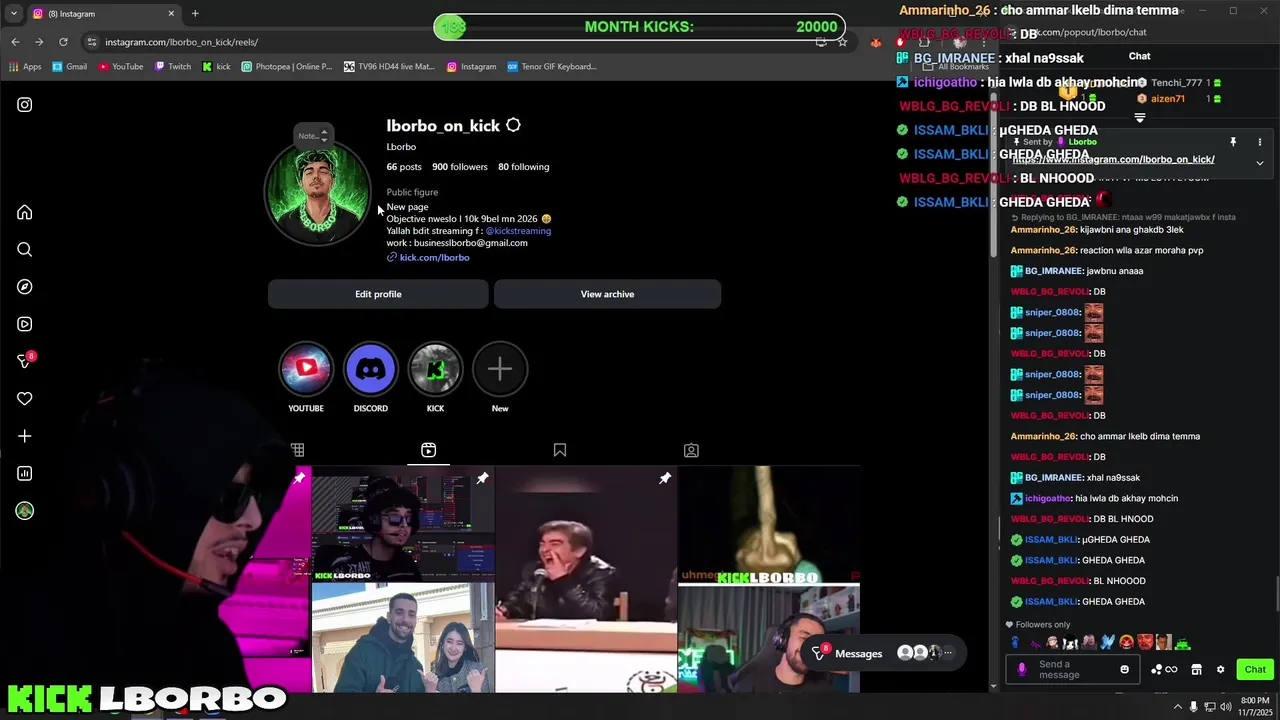Open Gmail bookmark
Image resolution: width=1280 pixels, height=720 pixels.
tap(70, 67)
